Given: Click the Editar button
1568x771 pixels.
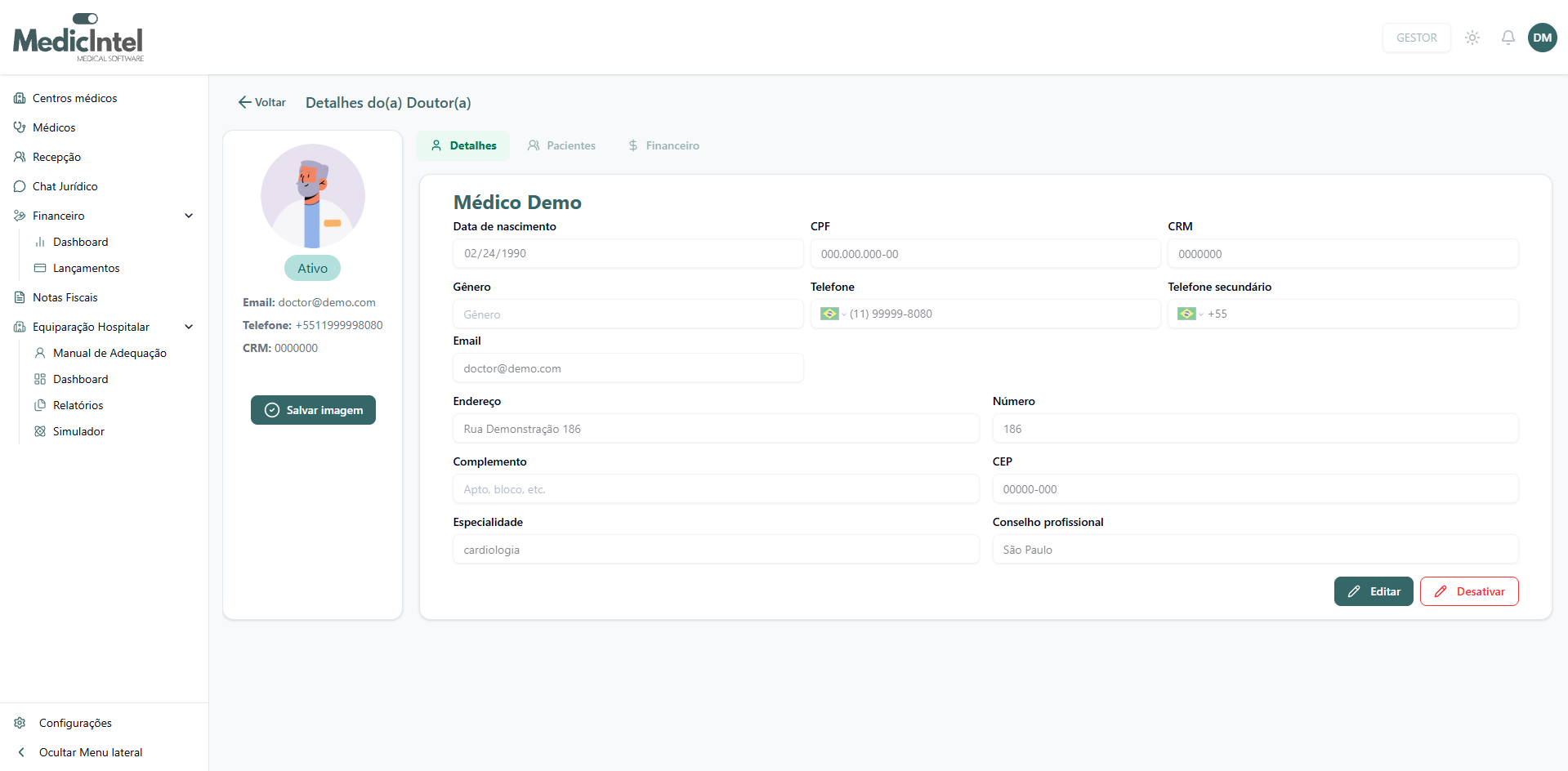Looking at the screenshot, I should pos(1373,591).
